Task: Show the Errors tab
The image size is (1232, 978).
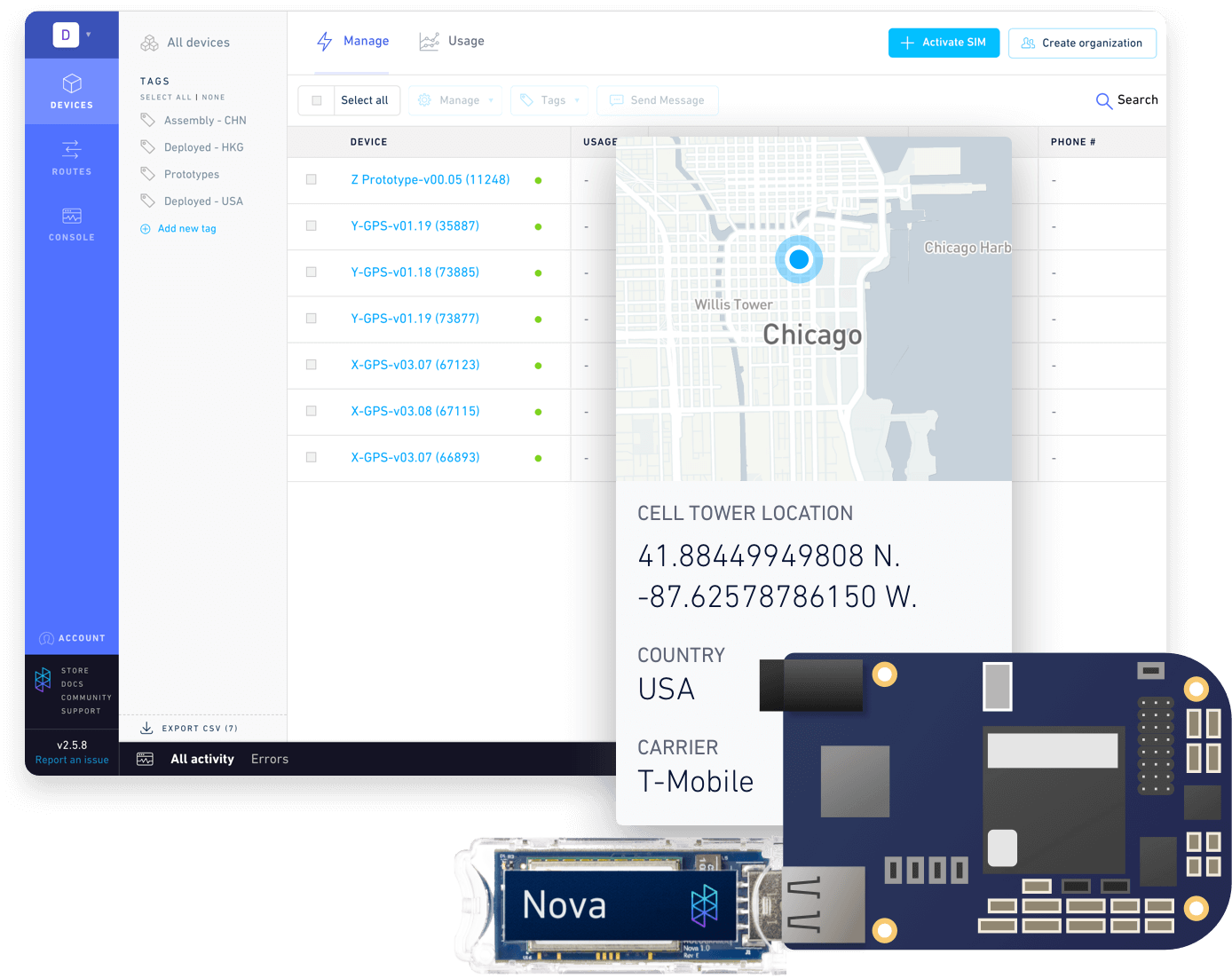Action: [x=270, y=759]
